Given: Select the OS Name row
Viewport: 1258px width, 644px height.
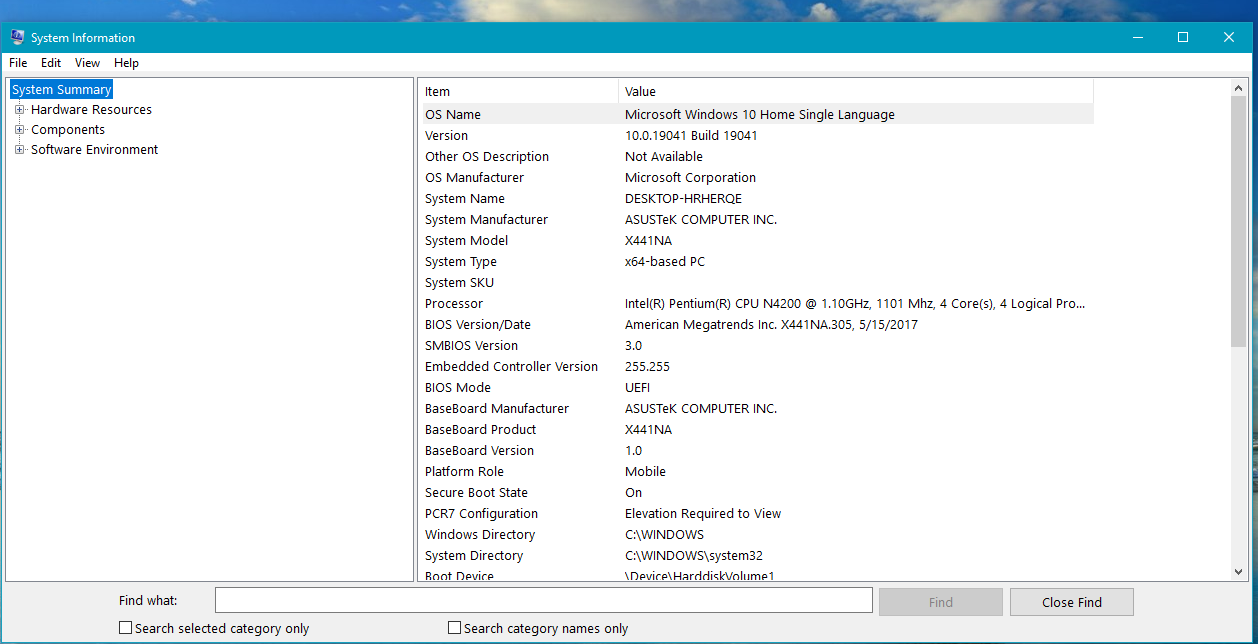Looking at the screenshot, I should coord(757,114).
